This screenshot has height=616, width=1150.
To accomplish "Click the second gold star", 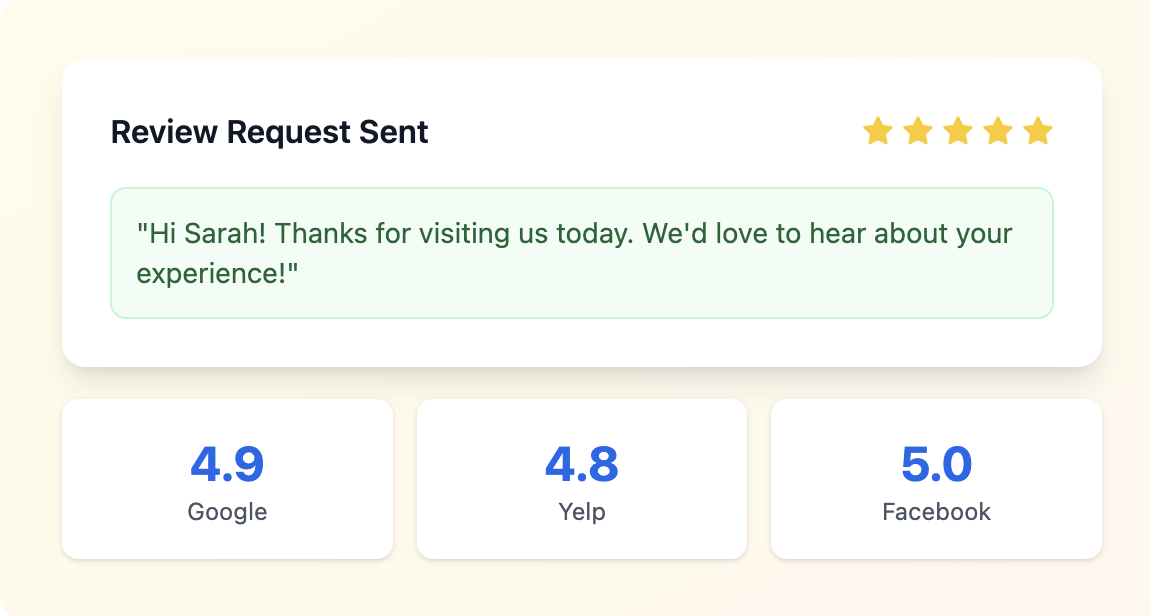I will (x=918, y=131).
